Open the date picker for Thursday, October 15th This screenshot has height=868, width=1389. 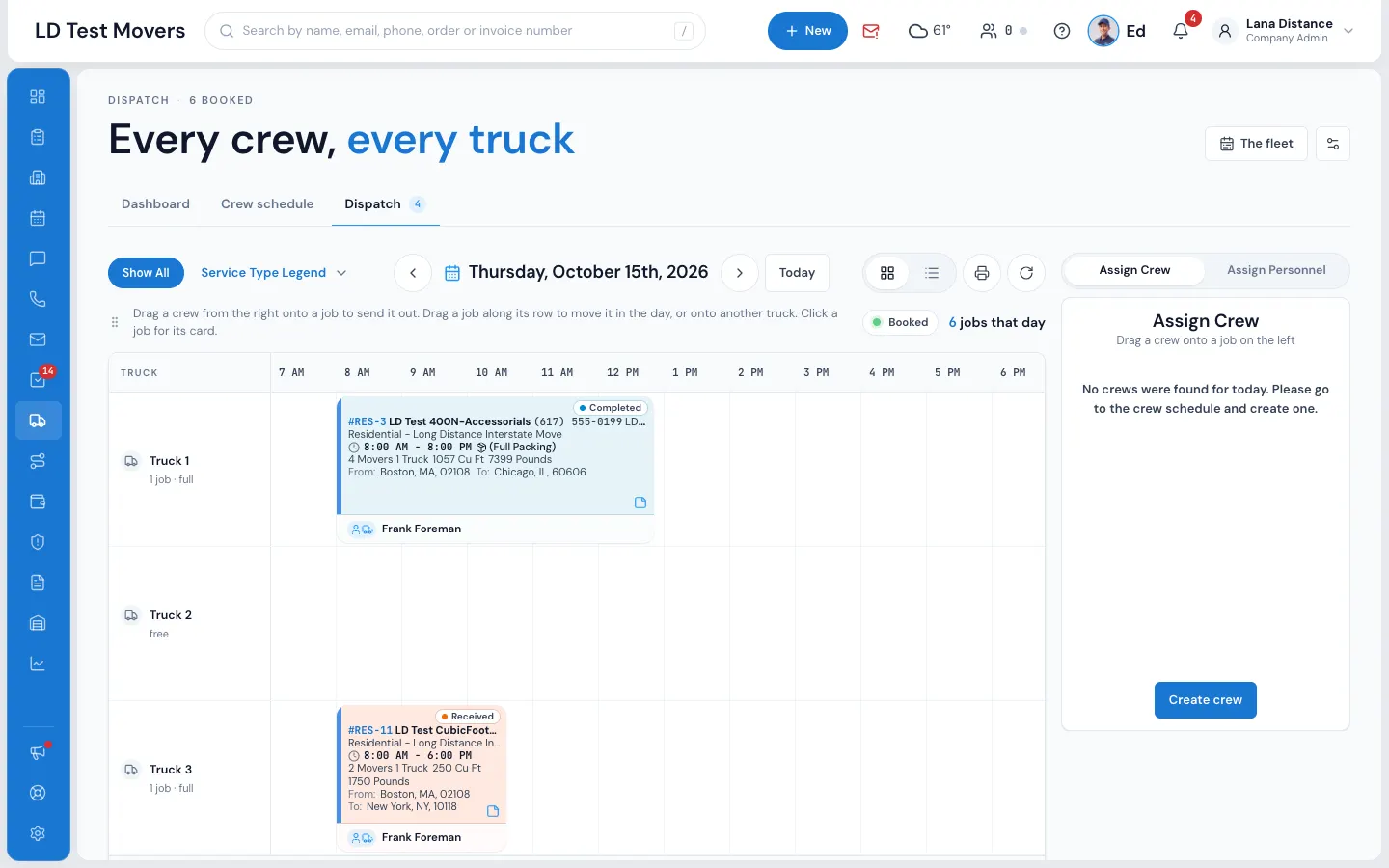pos(577,273)
